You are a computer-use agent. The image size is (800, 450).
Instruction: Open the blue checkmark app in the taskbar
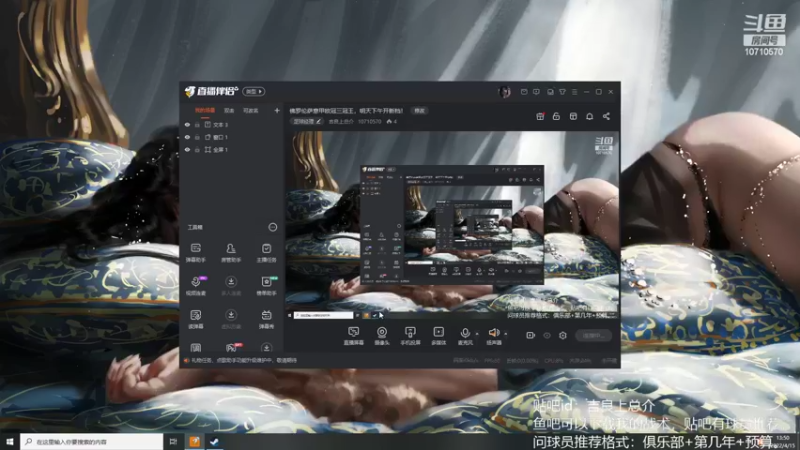pos(214,441)
